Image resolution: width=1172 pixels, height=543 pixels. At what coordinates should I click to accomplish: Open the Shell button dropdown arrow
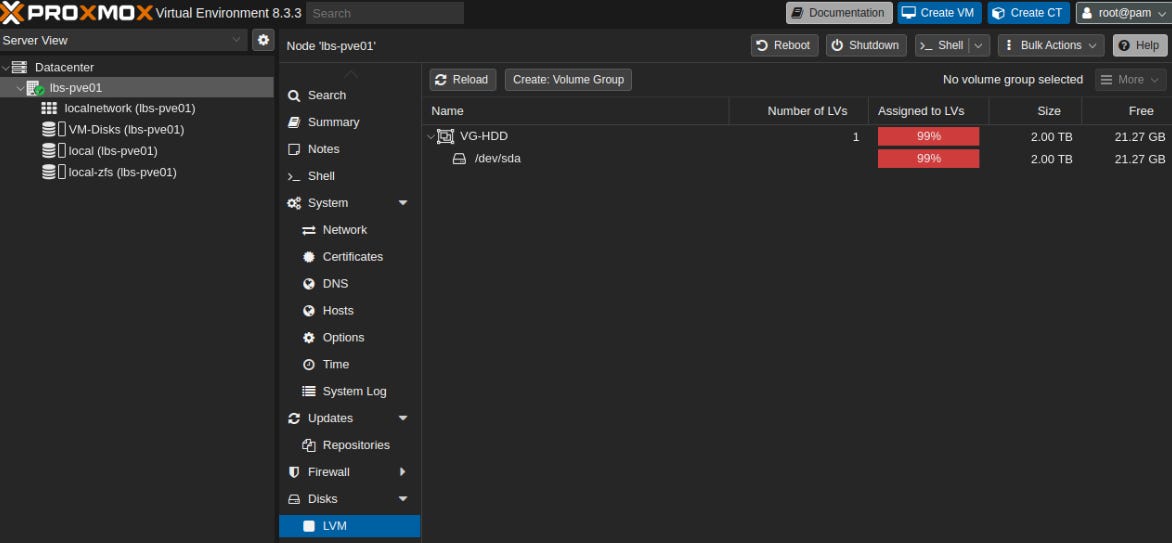tap(978, 46)
